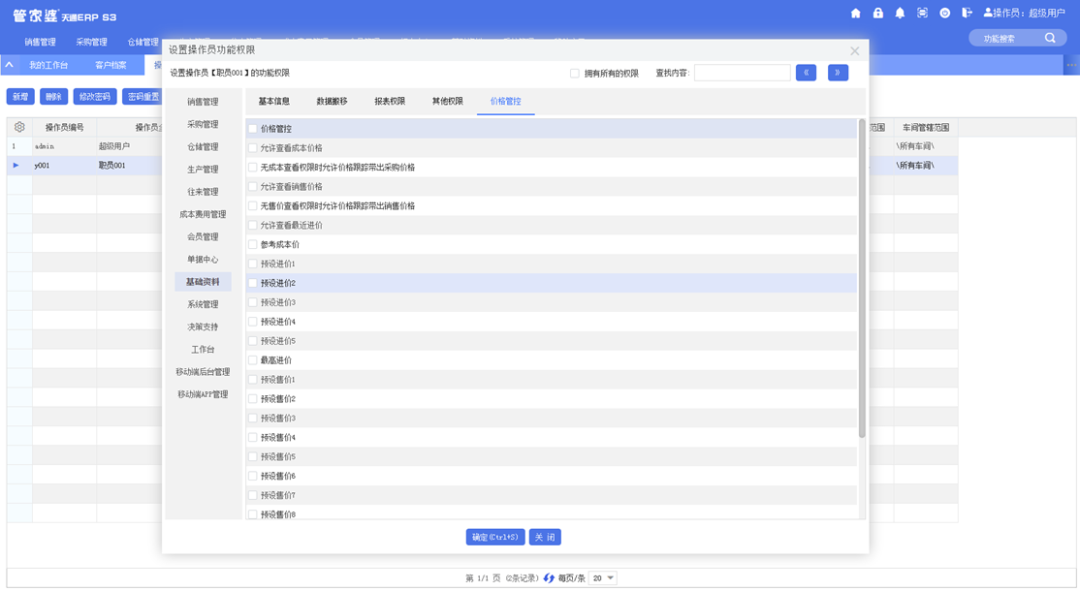
Task: Open the 每页/条 page size dropdown
Action: [x=603, y=578]
